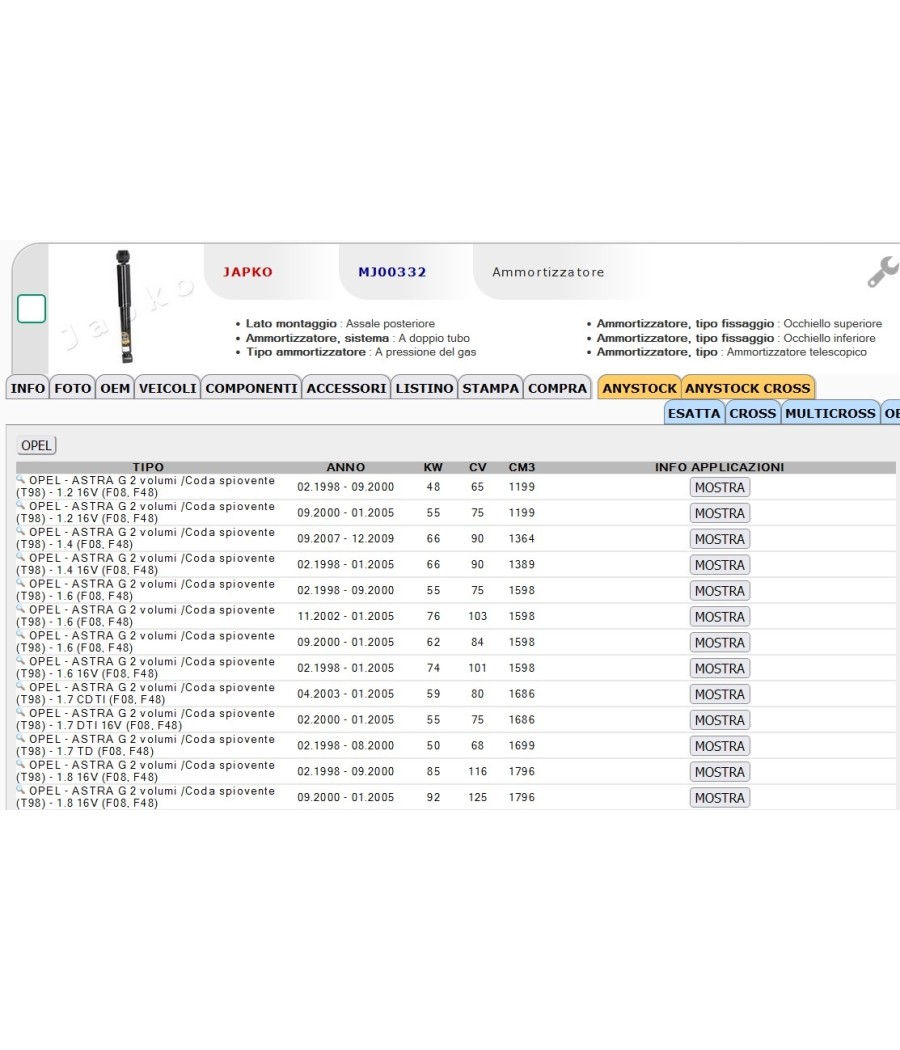The height and width of the screenshot is (1050, 900).
Task: Click MOSTRA for Astra 1.6 16V 101 CV
Action: 720,668
